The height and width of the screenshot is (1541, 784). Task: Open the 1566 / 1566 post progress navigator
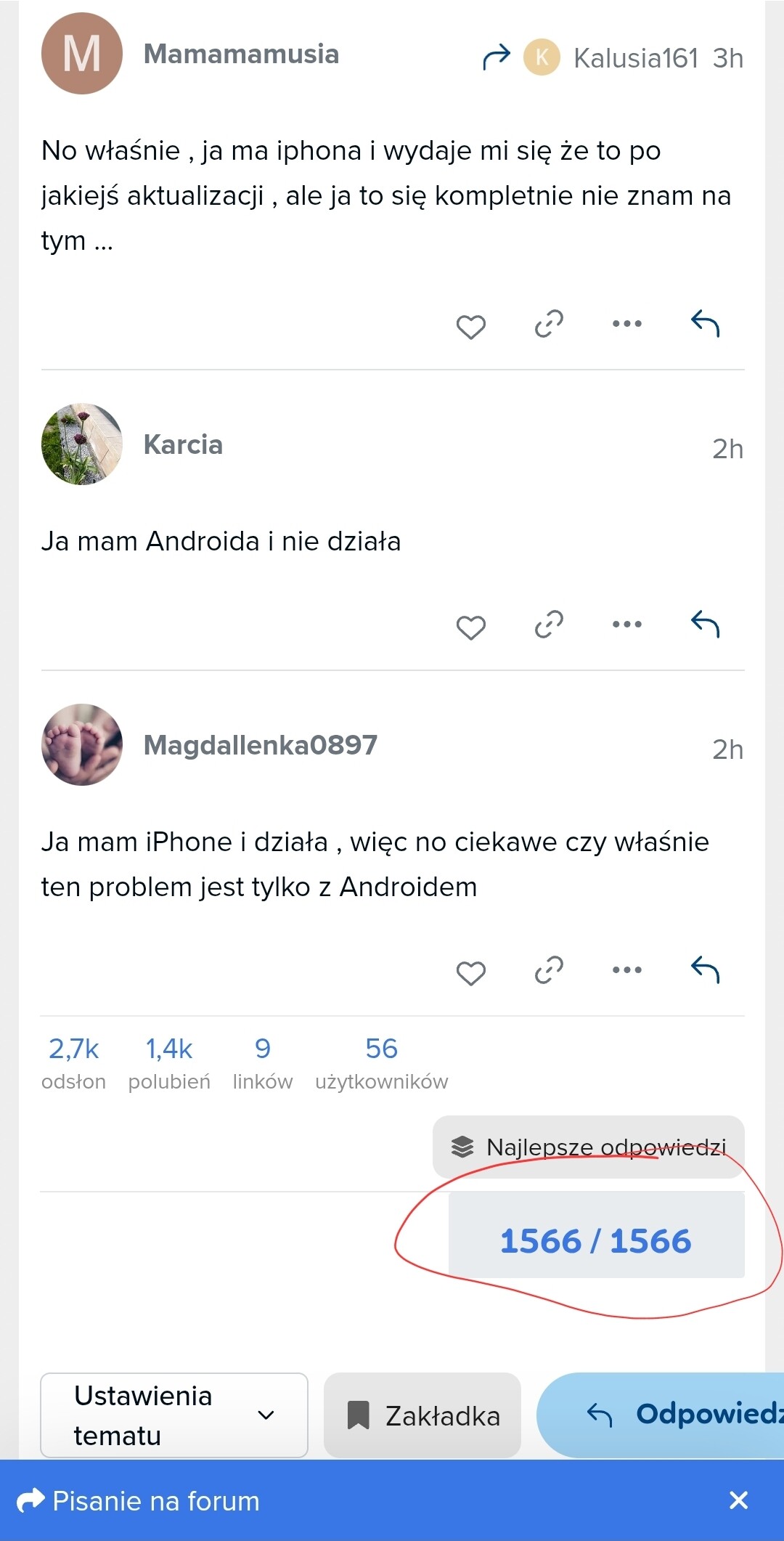tap(596, 1241)
